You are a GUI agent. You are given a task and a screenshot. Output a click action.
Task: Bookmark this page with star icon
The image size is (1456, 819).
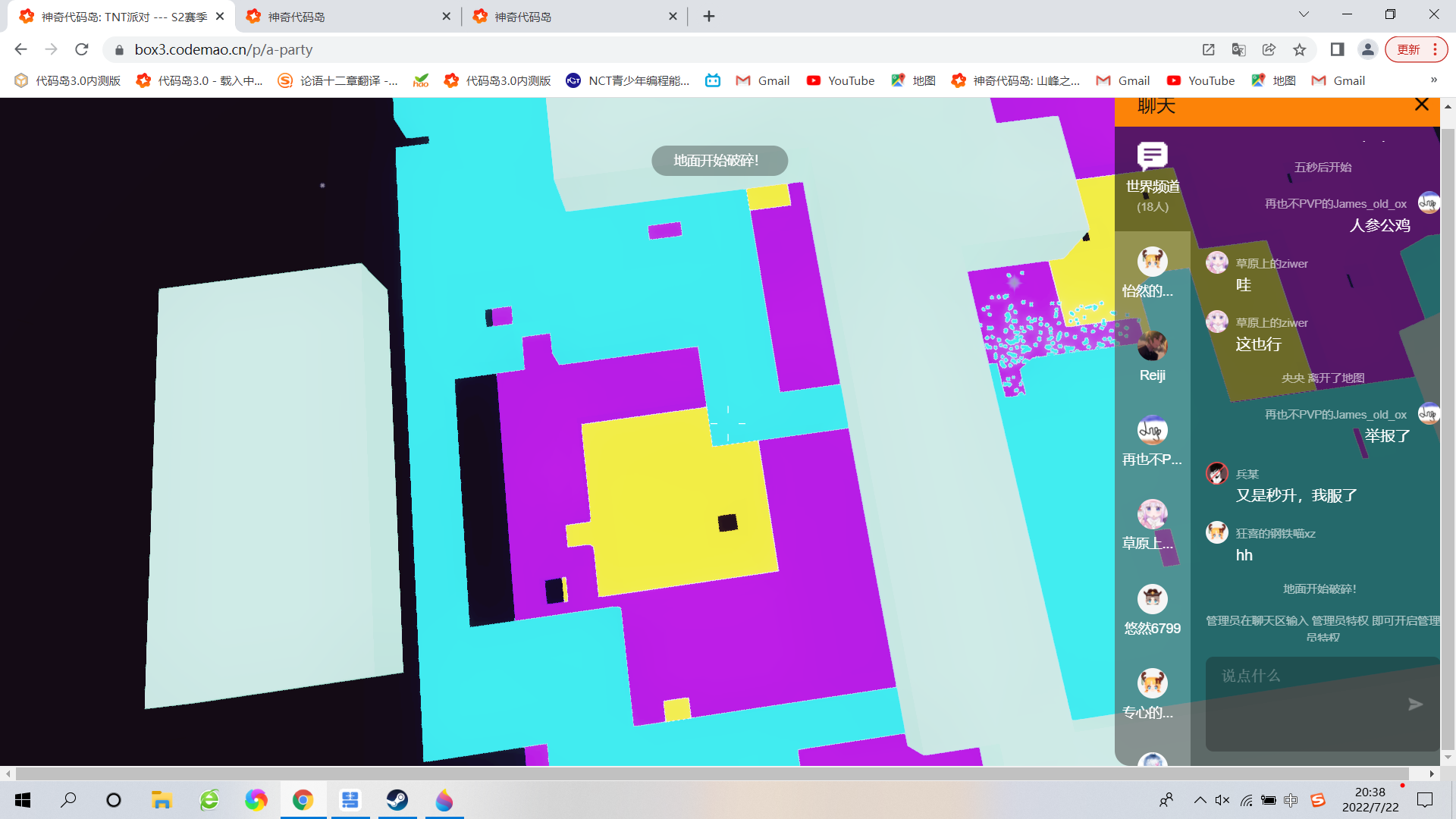point(1300,49)
